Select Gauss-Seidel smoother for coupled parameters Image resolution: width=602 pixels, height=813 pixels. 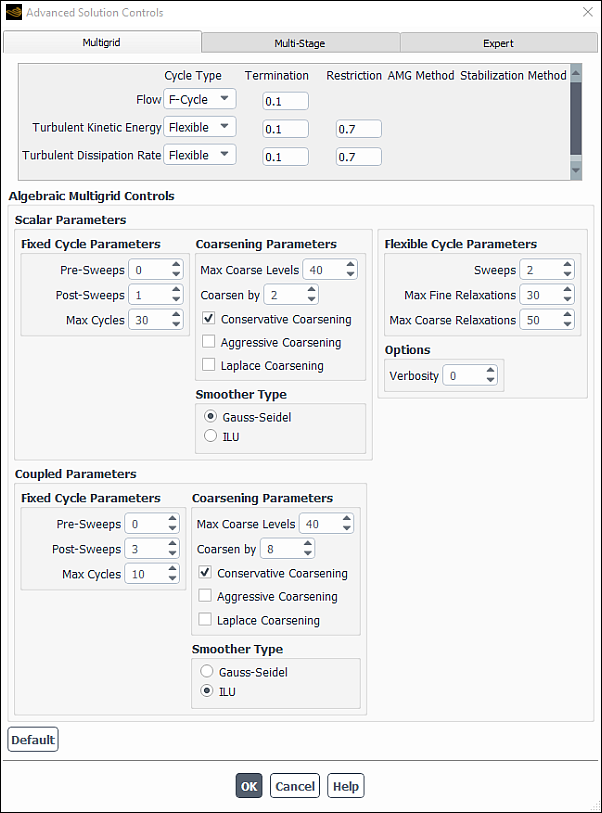point(207,671)
